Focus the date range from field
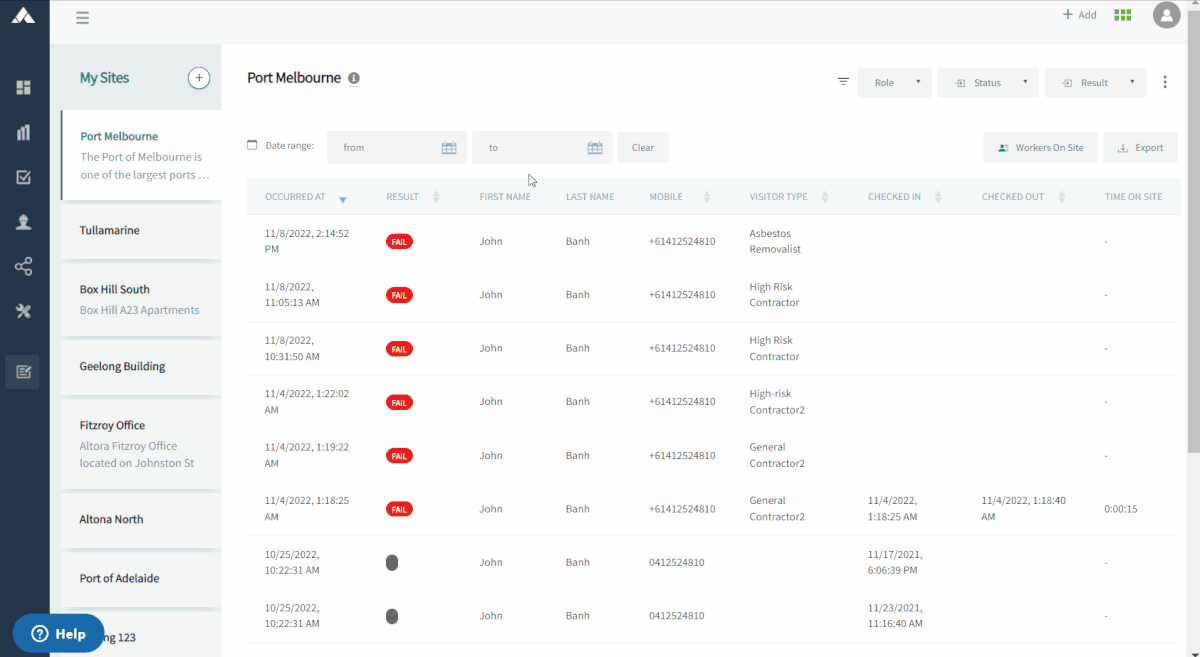This screenshot has height=657, width=1200. pyautogui.click(x=397, y=148)
